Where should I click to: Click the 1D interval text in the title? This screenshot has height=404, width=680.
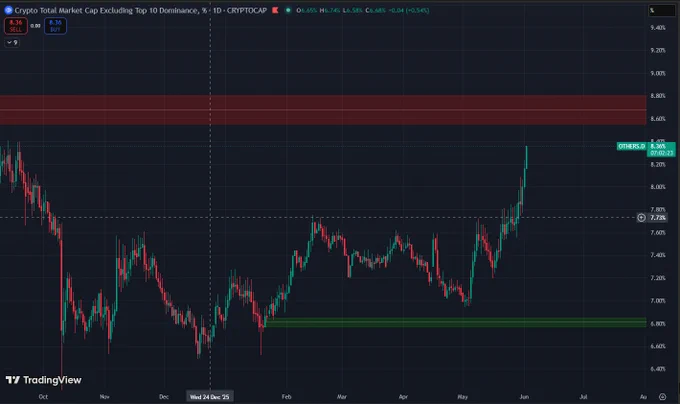click(x=217, y=10)
